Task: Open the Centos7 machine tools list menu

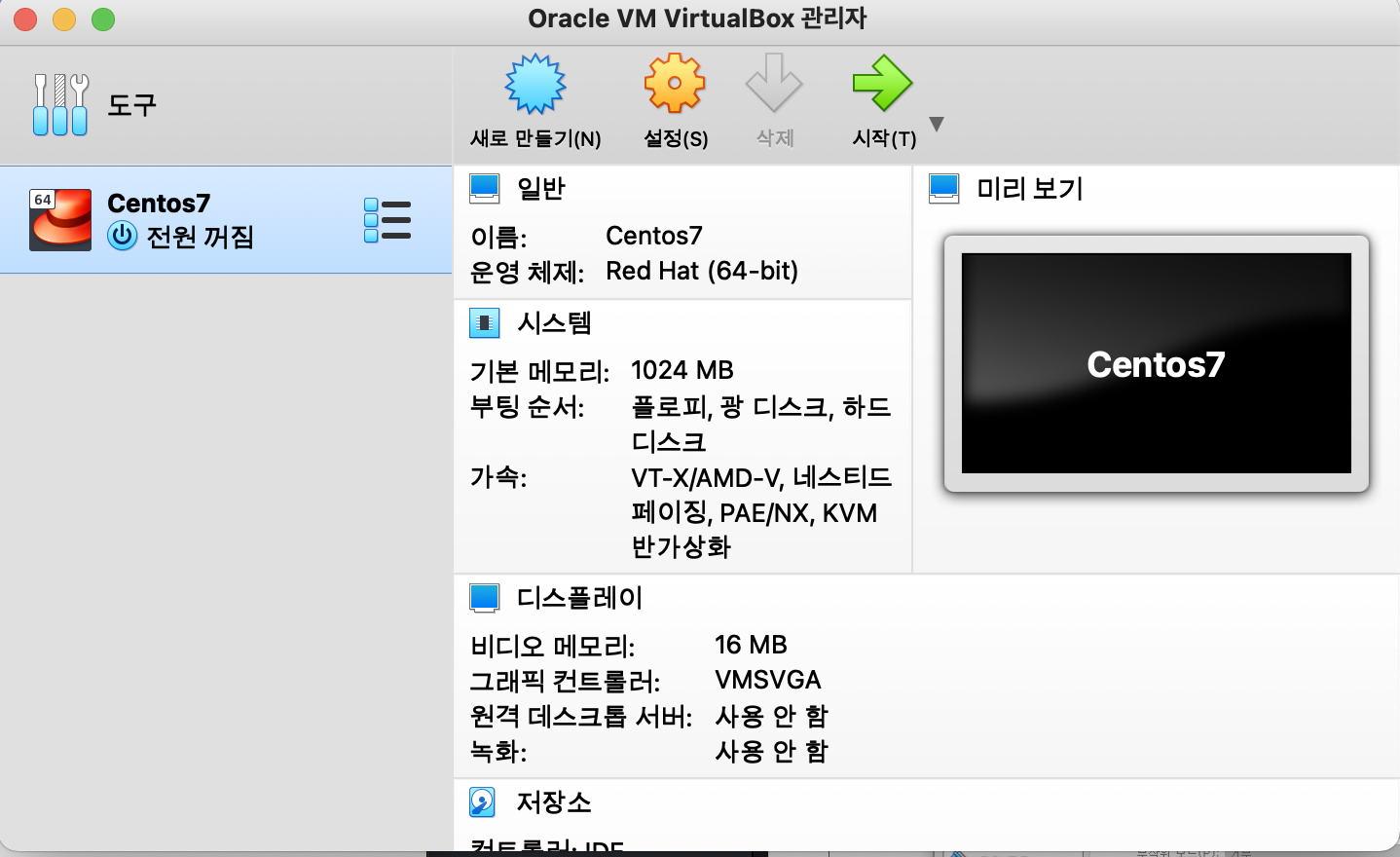Action: tap(387, 220)
